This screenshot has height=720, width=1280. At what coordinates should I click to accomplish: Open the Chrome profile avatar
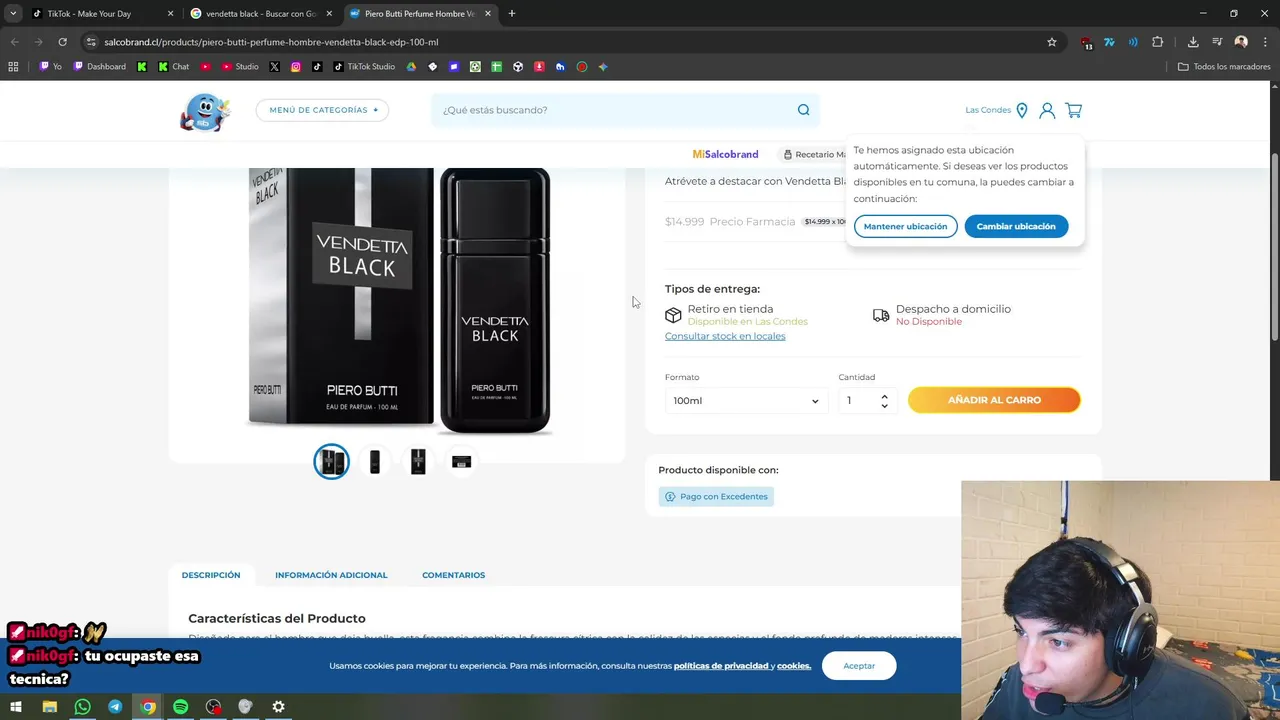1241,42
